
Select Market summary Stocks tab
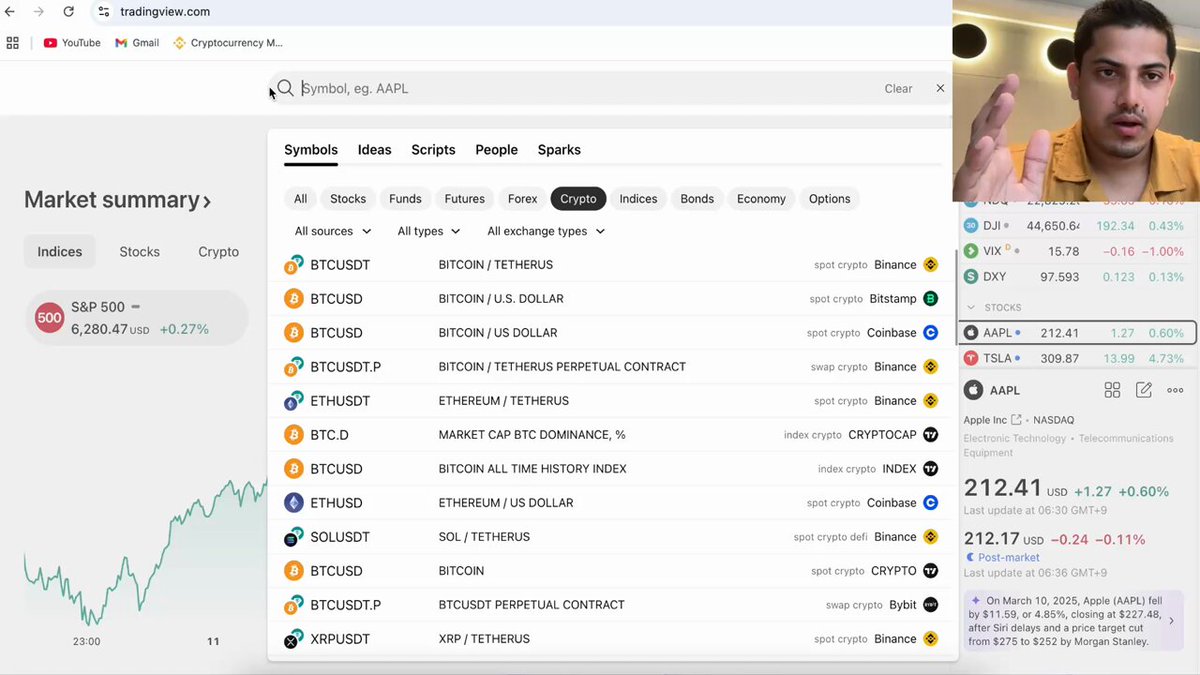[x=140, y=252]
